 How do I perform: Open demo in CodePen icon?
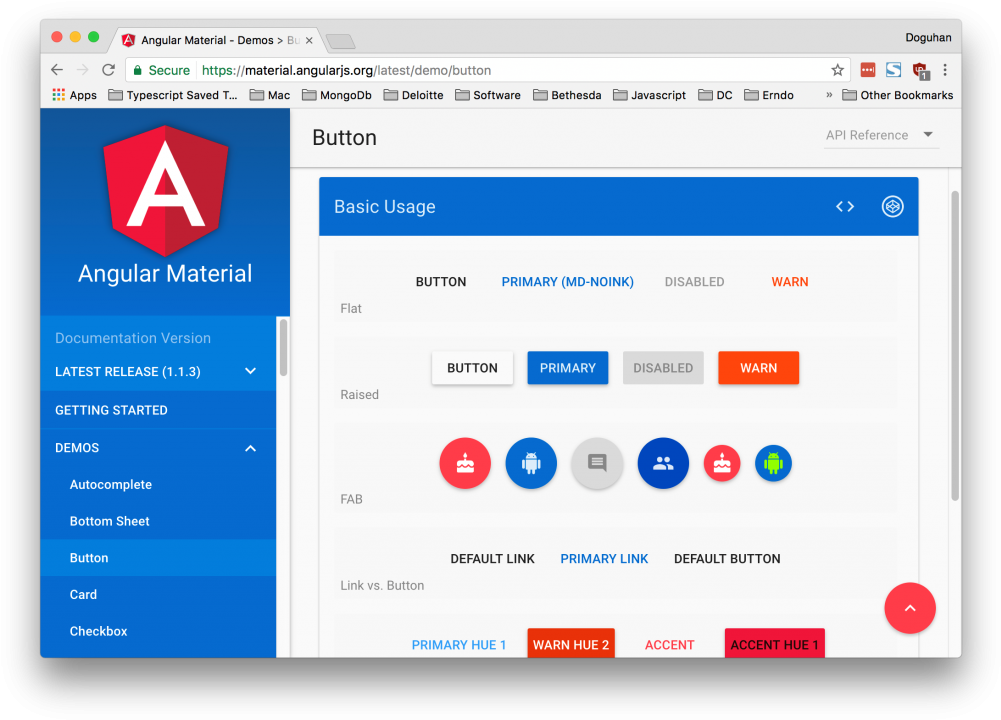pyautogui.click(x=892, y=206)
